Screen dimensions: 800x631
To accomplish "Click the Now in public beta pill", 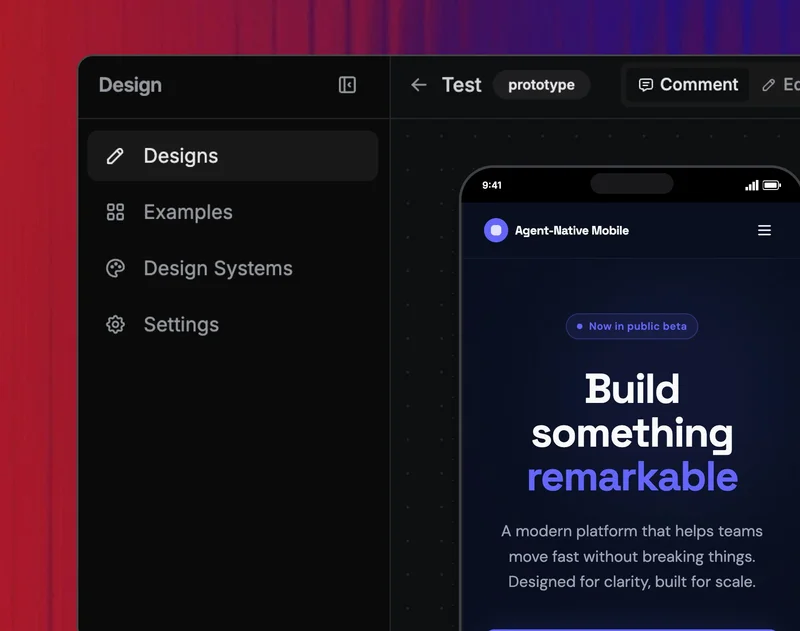I will tap(631, 326).
